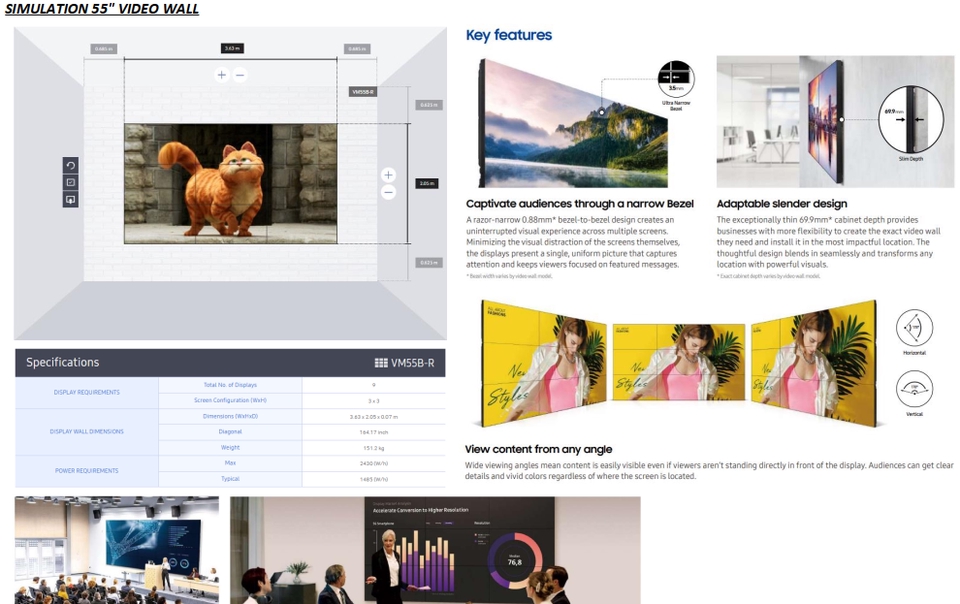Select the 2.05 m wall height label
Viewport: 960px width, 604px height.
tap(427, 184)
